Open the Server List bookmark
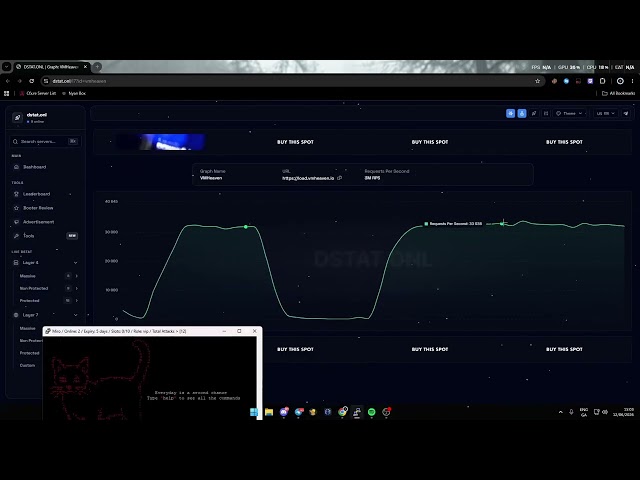This screenshot has width=640, height=480. 38,93
